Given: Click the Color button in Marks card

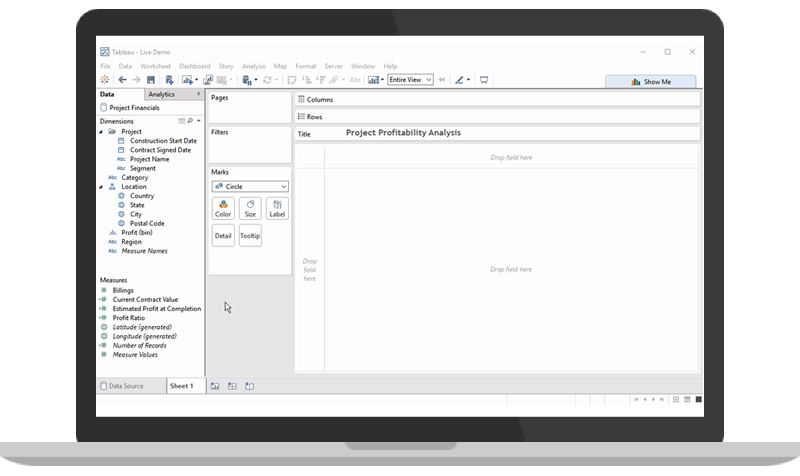Looking at the screenshot, I should pos(223,209).
